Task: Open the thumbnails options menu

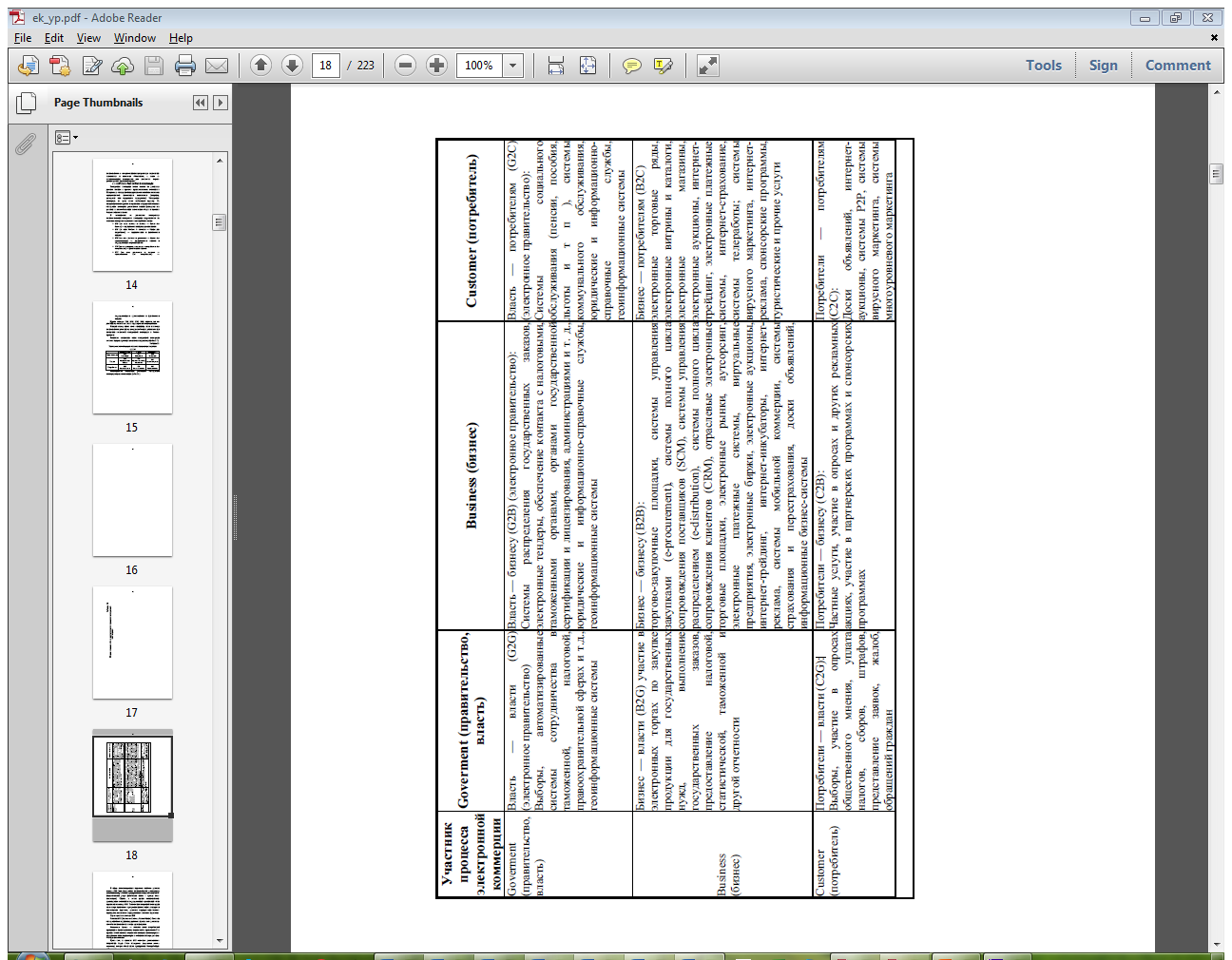Action: 67,138
